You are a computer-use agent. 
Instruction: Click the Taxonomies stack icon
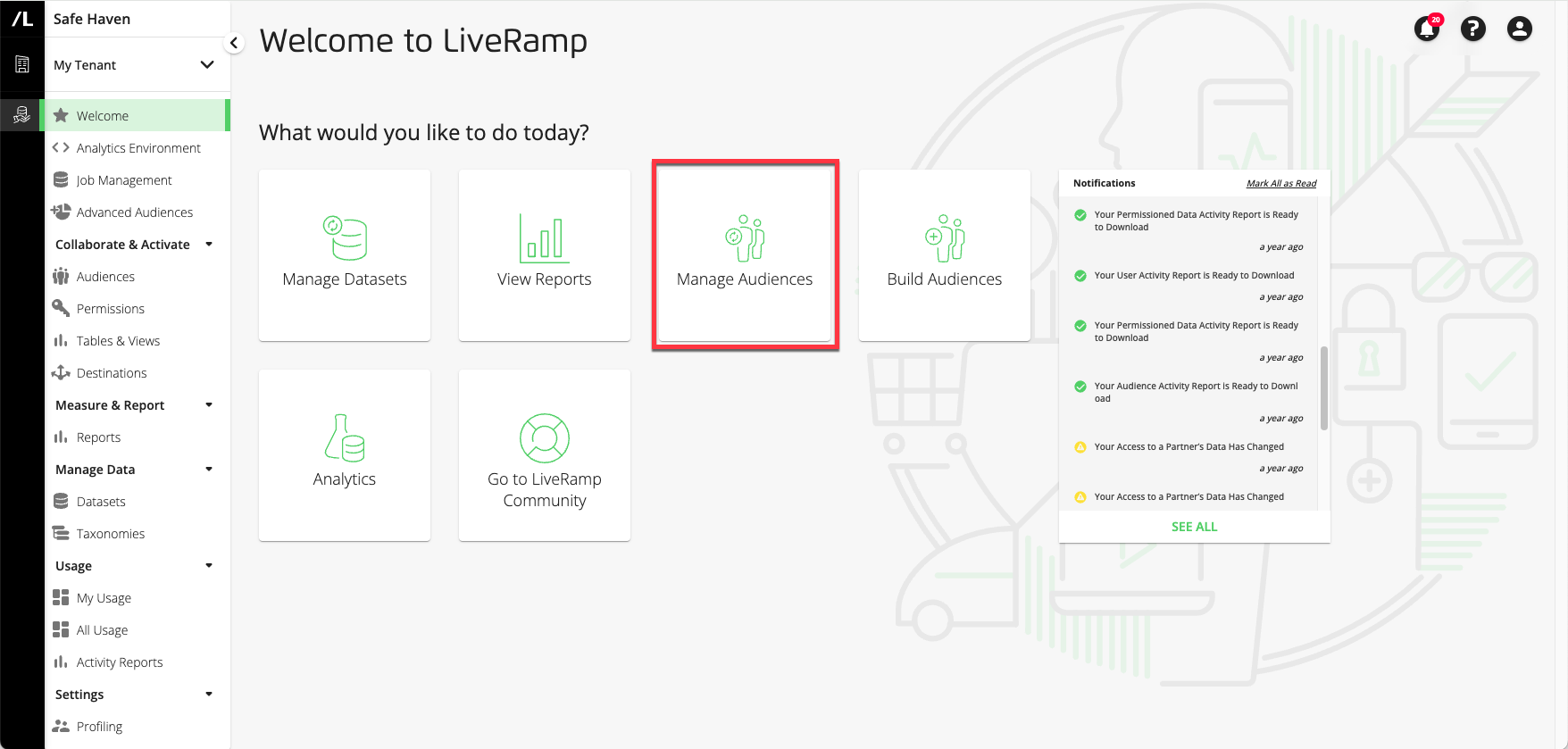tap(61, 533)
